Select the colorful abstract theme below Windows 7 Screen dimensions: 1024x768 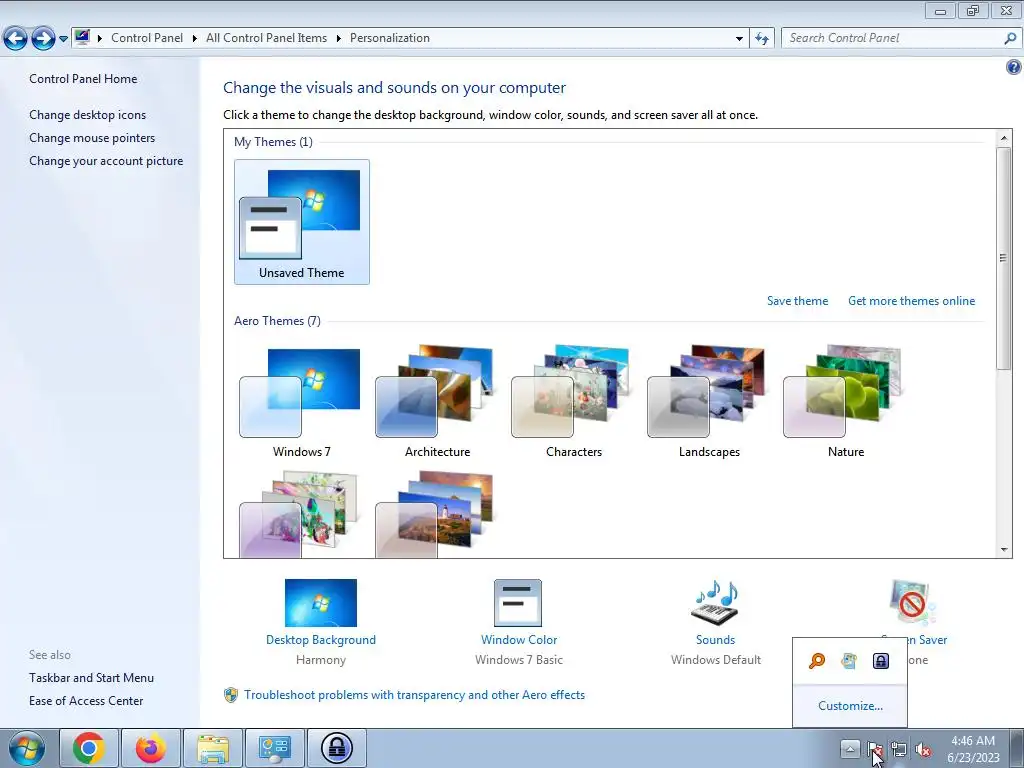coord(301,515)
